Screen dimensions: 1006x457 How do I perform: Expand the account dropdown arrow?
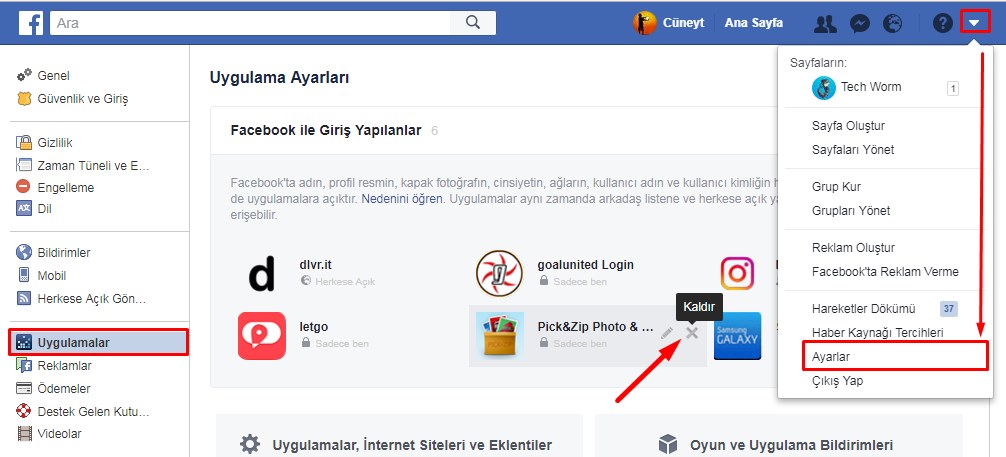click(x=974, y=22)
